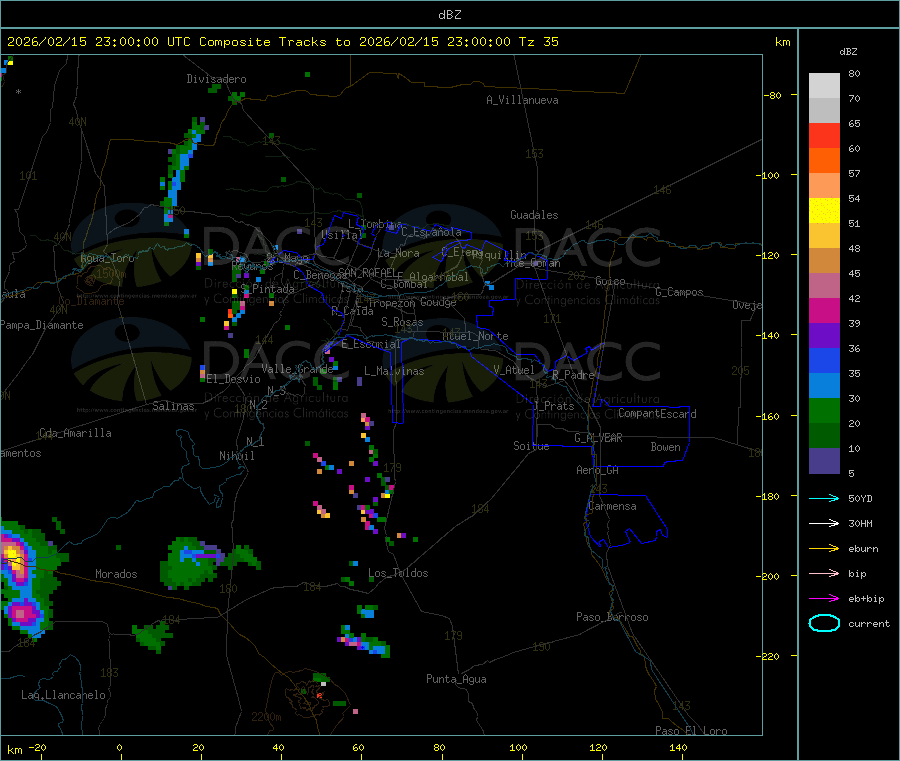Viewport: 900px width, 761px height.
Task: Pick the magenta 39-42 dBZ swatch
Action: [824, 310]
